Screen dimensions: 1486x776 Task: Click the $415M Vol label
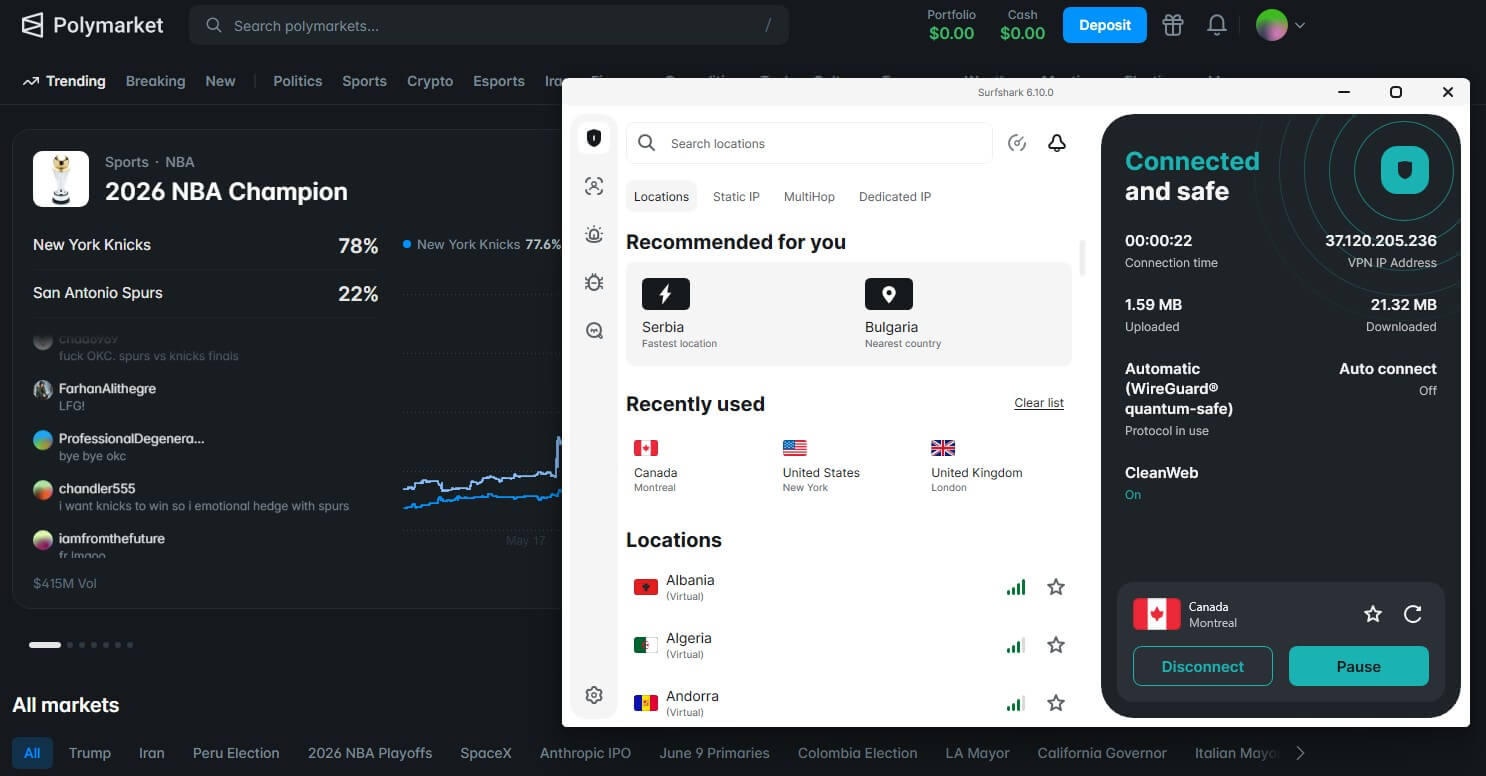coord(65,583)
